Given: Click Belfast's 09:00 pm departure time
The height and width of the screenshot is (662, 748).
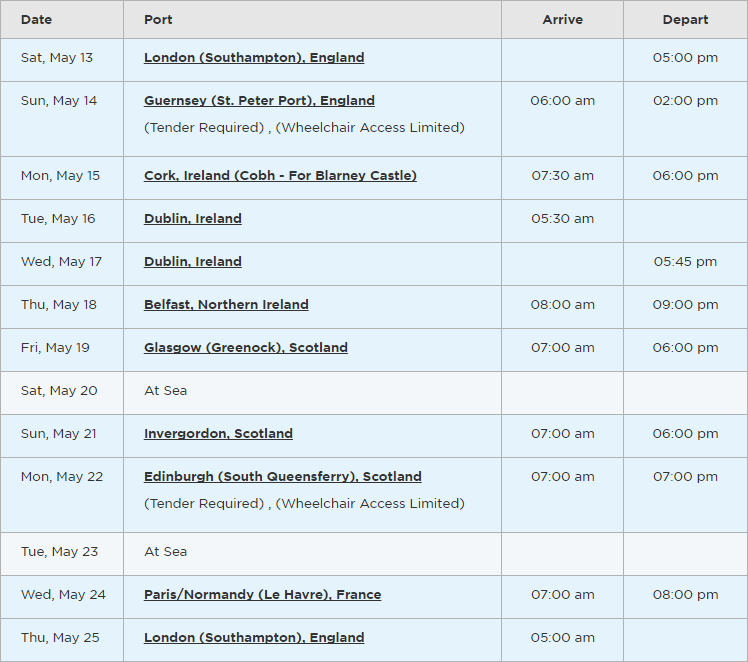Looking at the screenshot, I should [x=685, y=305].
